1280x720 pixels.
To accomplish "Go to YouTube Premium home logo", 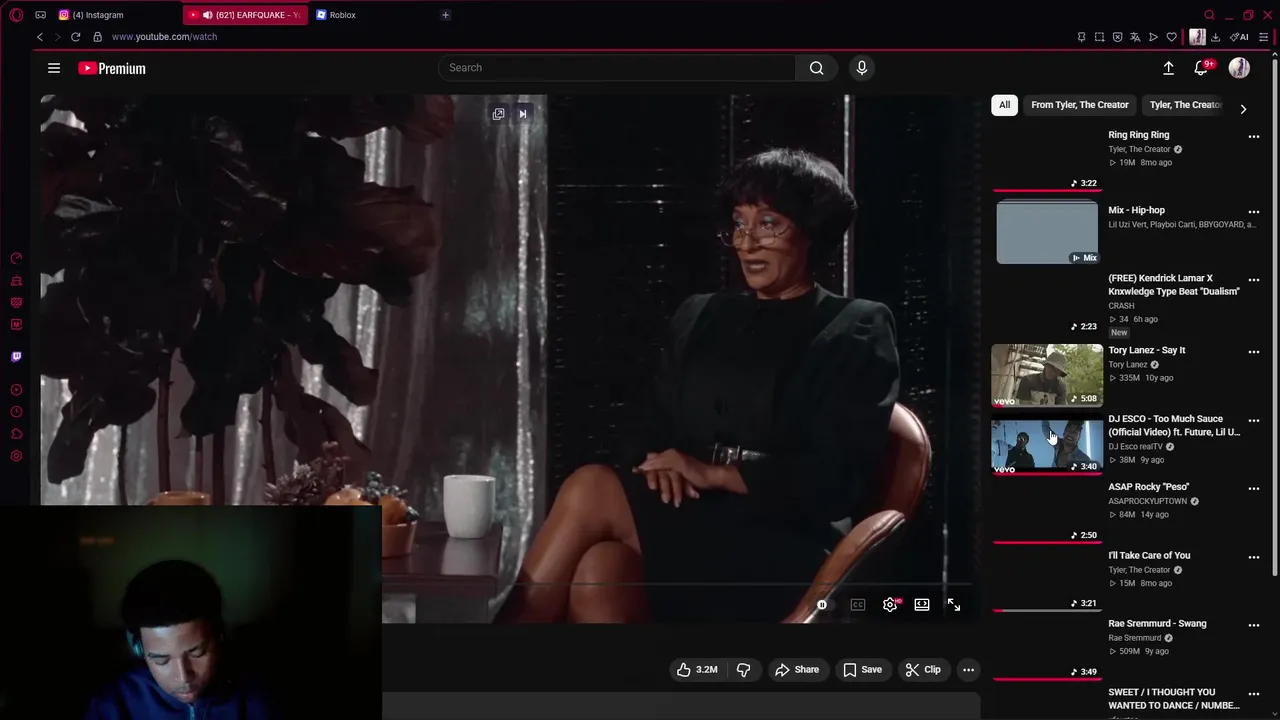I will click(112, 68).
